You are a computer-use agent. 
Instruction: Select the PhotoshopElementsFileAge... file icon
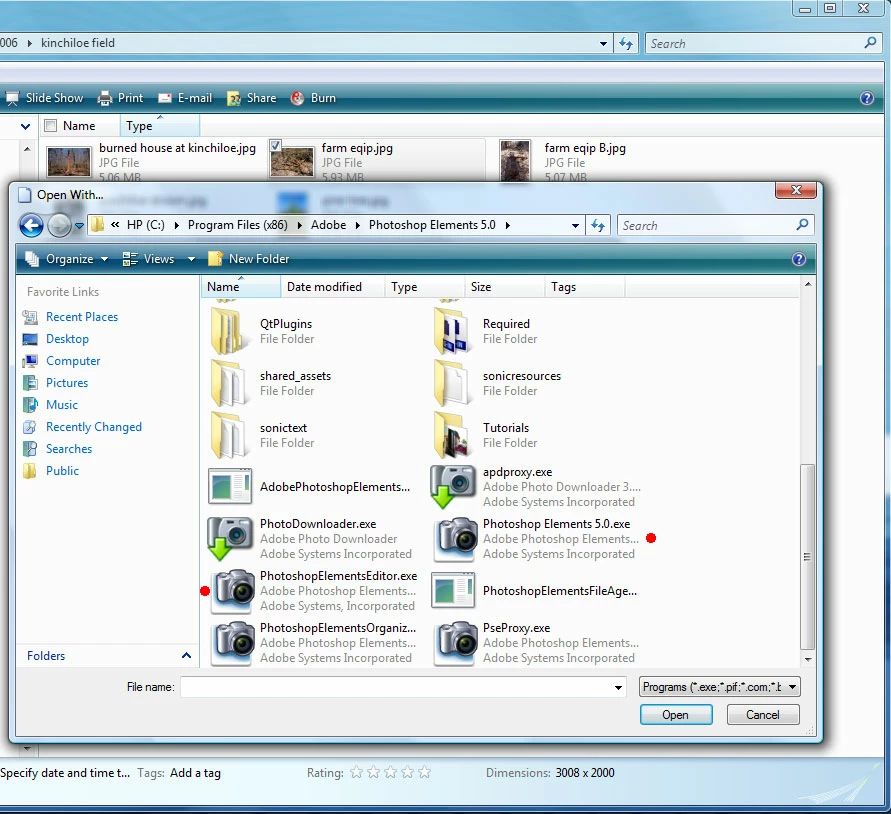453,591
